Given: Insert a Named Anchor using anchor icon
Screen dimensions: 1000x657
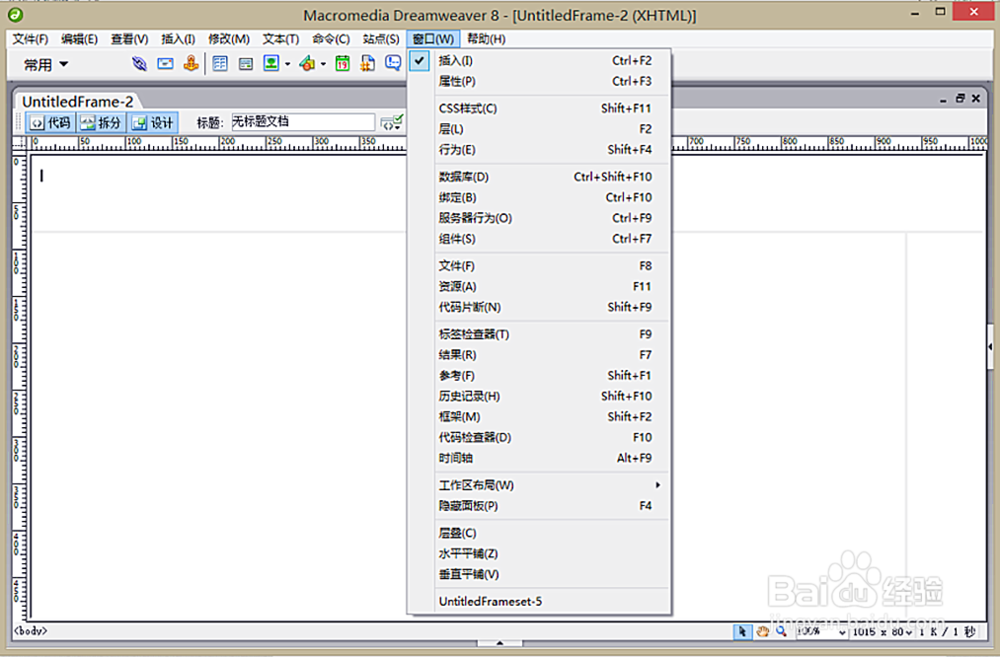Looking at the screenshot, I should tap(191, 64).
